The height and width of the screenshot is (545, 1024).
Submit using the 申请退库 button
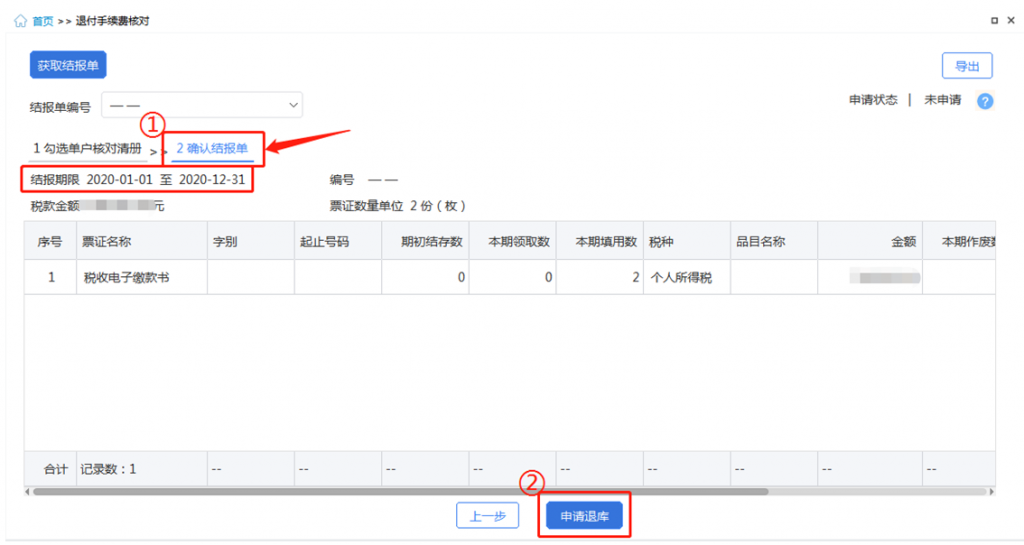tap(584, 516)
